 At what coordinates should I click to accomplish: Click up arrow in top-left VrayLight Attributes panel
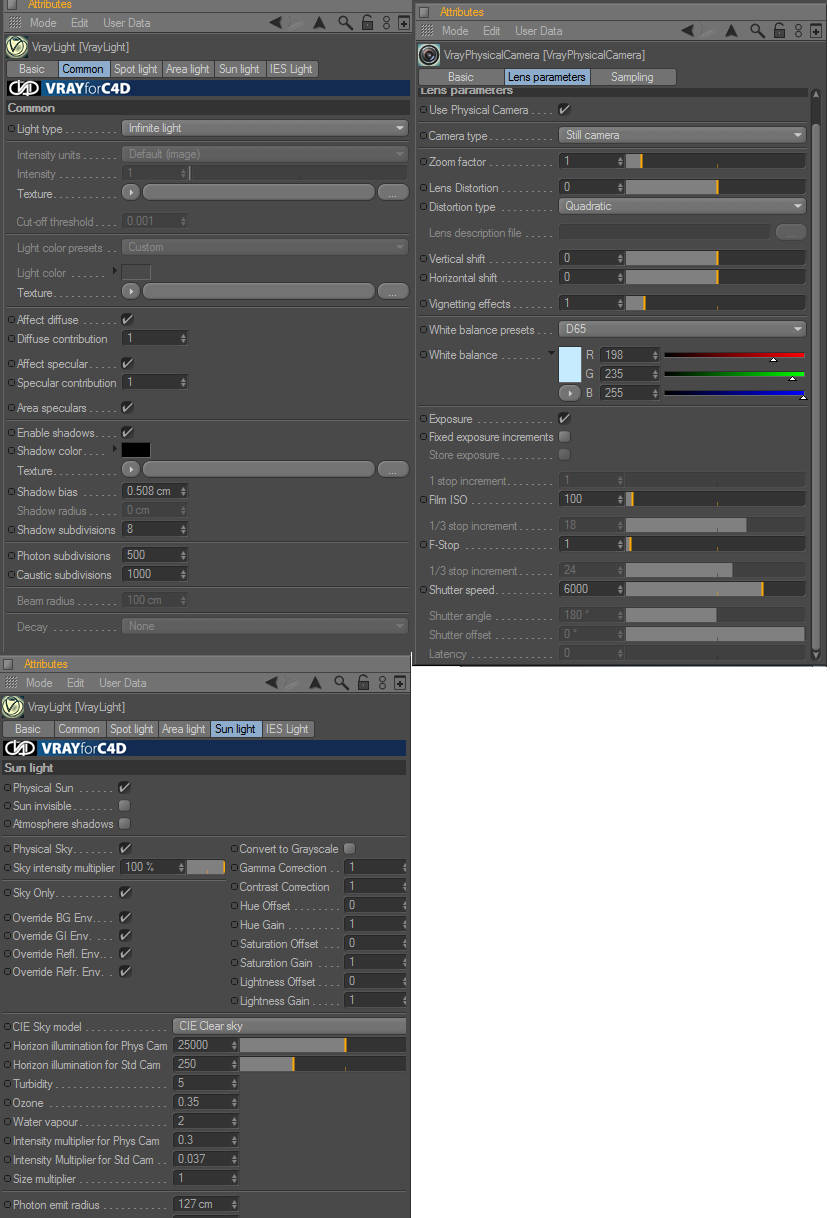(x=320, y=22)
